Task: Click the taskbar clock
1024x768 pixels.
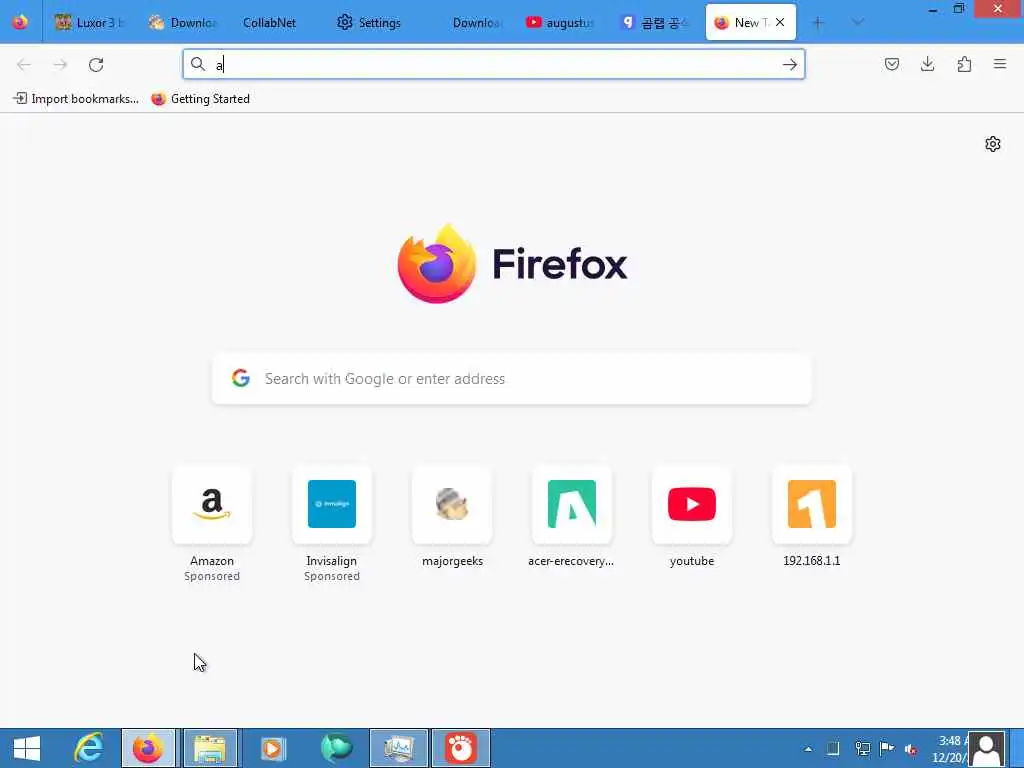Action: click(x=949, y=749)
